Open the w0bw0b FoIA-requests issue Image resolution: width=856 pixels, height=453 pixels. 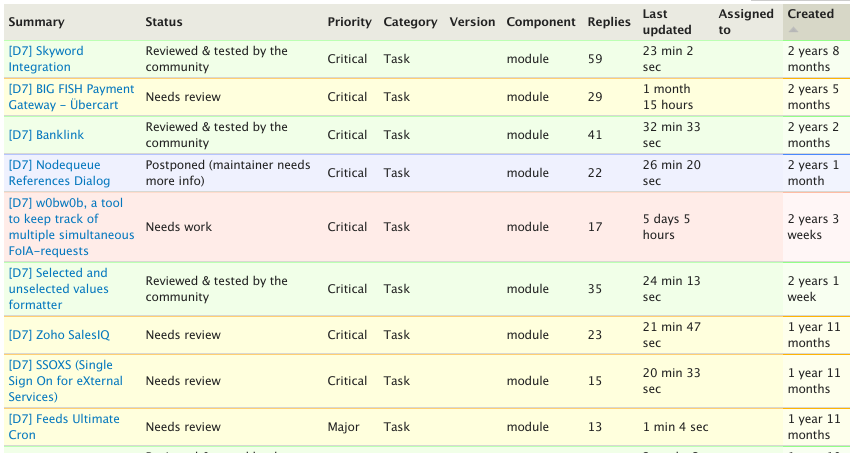pos(70,227)
